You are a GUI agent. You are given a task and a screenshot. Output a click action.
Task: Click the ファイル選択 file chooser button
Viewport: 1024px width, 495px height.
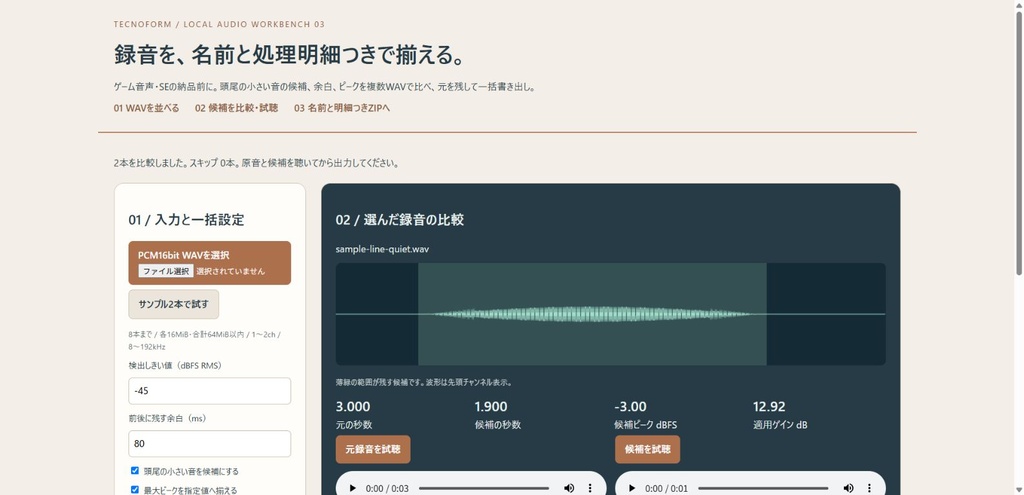tap(166, 271)
